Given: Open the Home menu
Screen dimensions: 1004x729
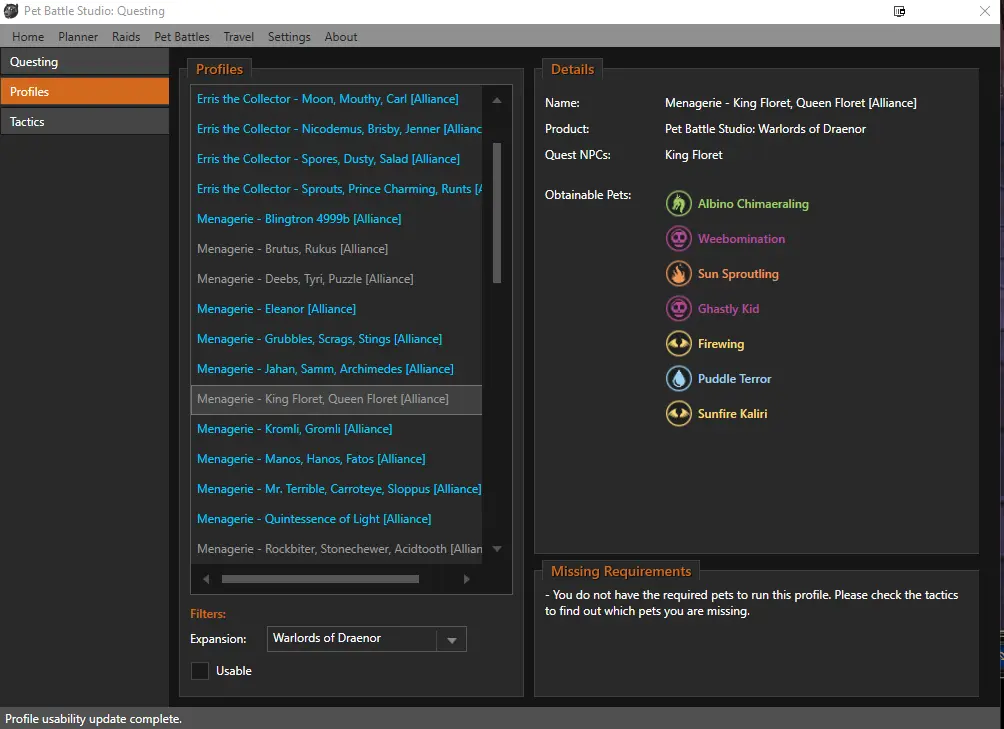Looking at the screenshot, I should 28,36.
